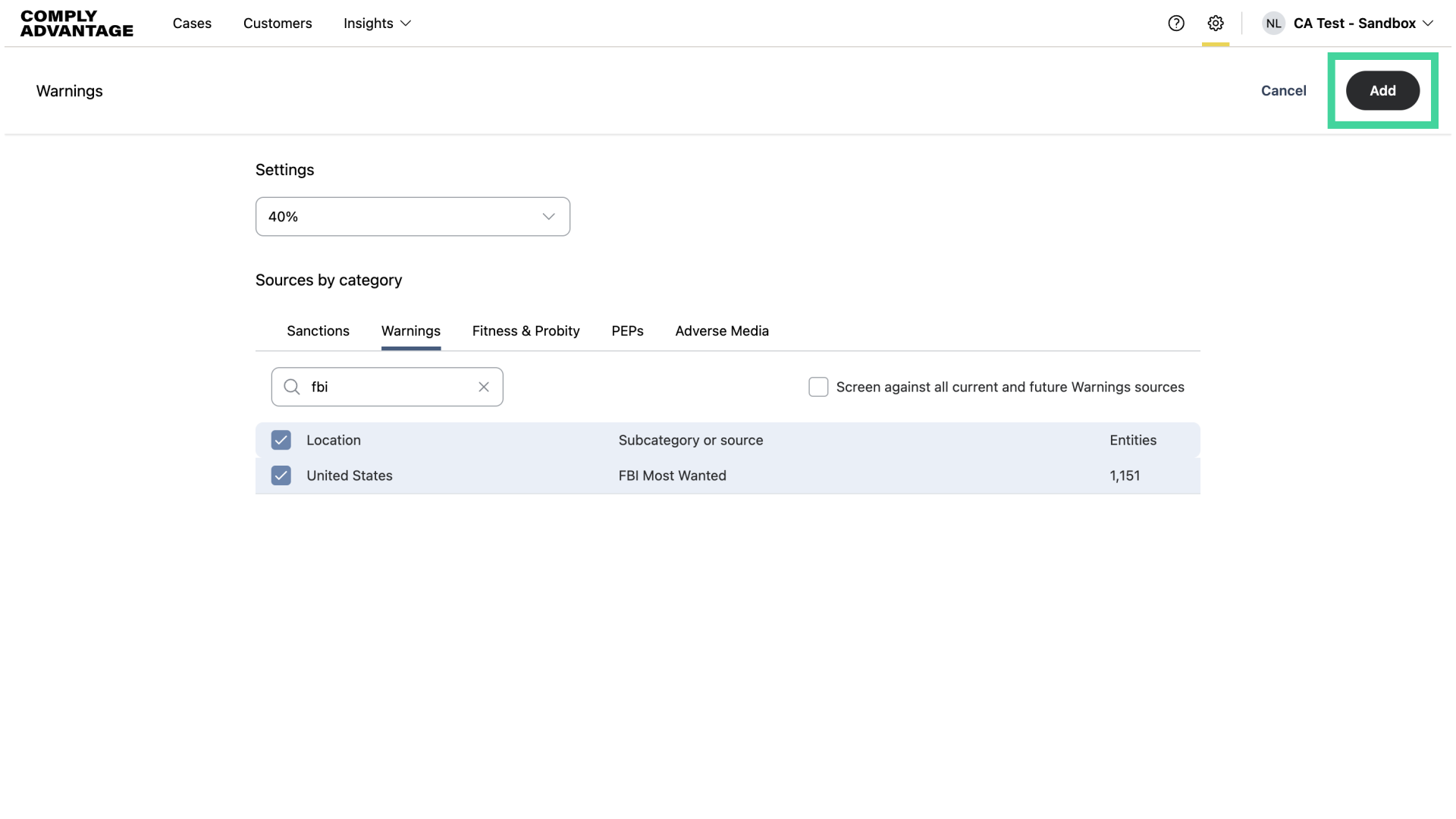Image resolution: width=1456 pixels, height=819 pixels.
Task: Expand the Insights menu
Action: pyautogui.click(x=377, y=24)
